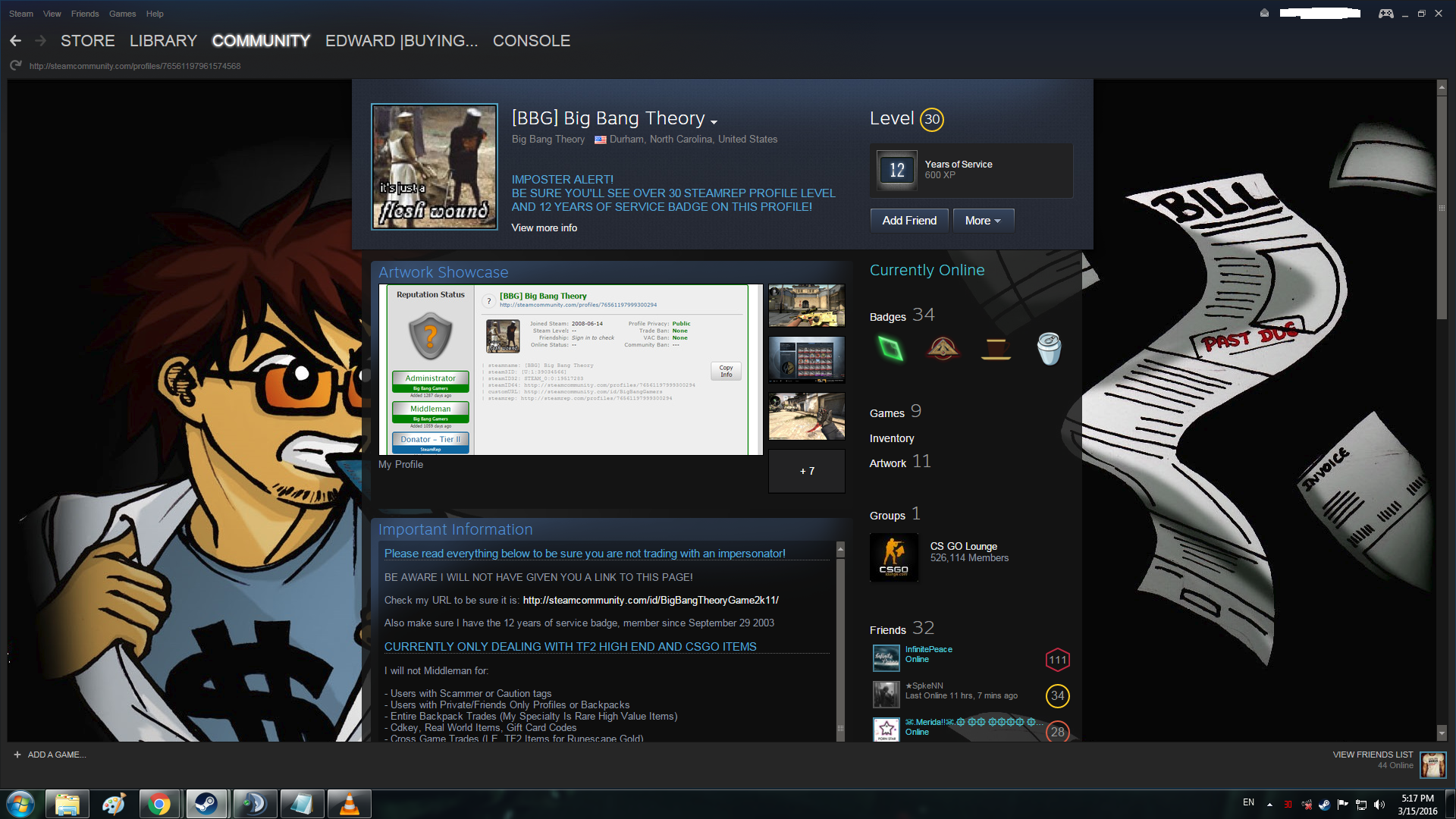The image size is (1456, 819).
Task: Click the +7 more artwork thumbnail
Action: coord(807,471)
